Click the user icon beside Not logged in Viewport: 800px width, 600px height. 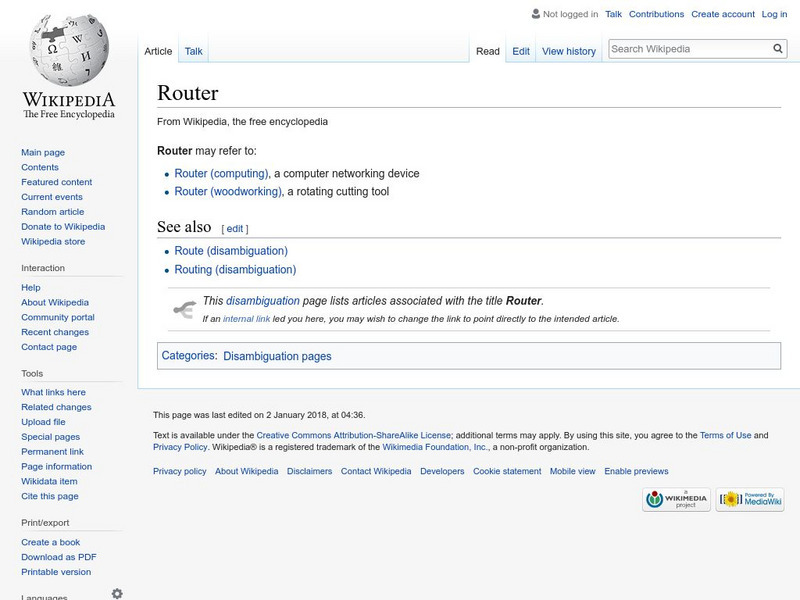(x=534, y=14)
